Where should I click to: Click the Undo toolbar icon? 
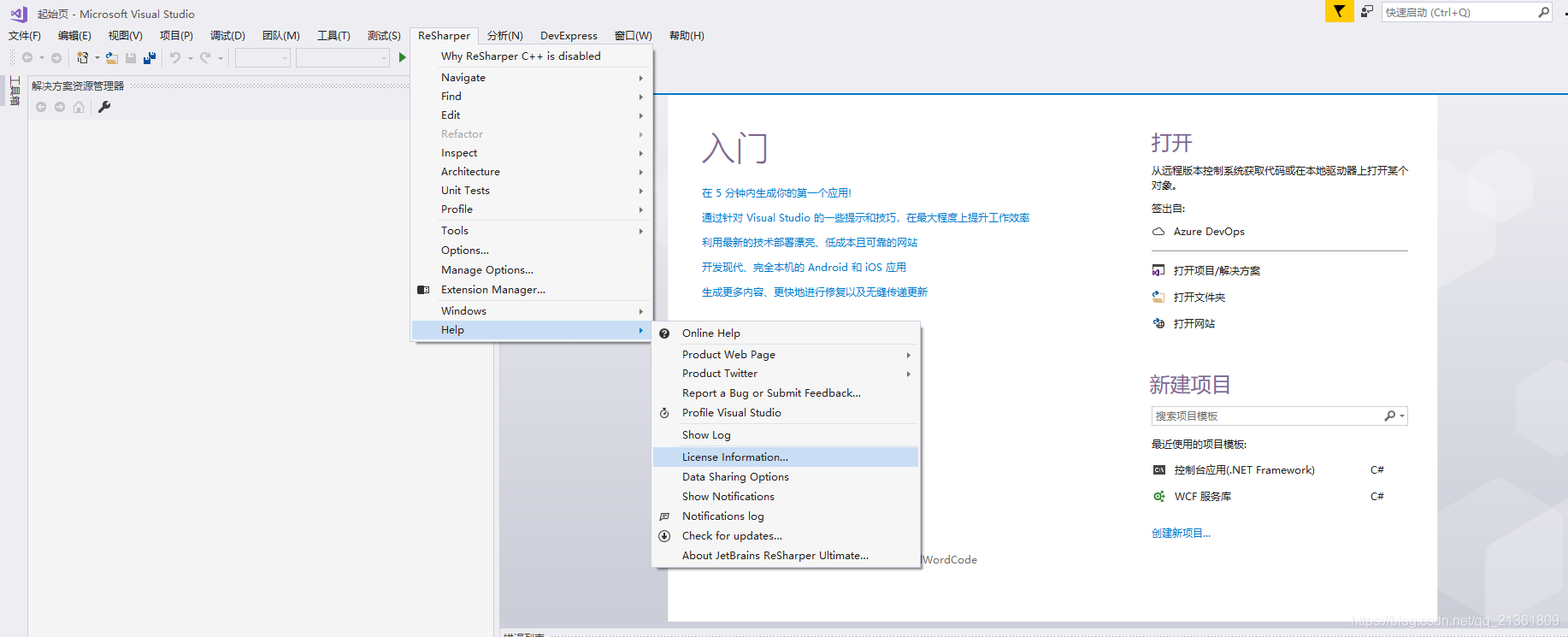(175, 57)
